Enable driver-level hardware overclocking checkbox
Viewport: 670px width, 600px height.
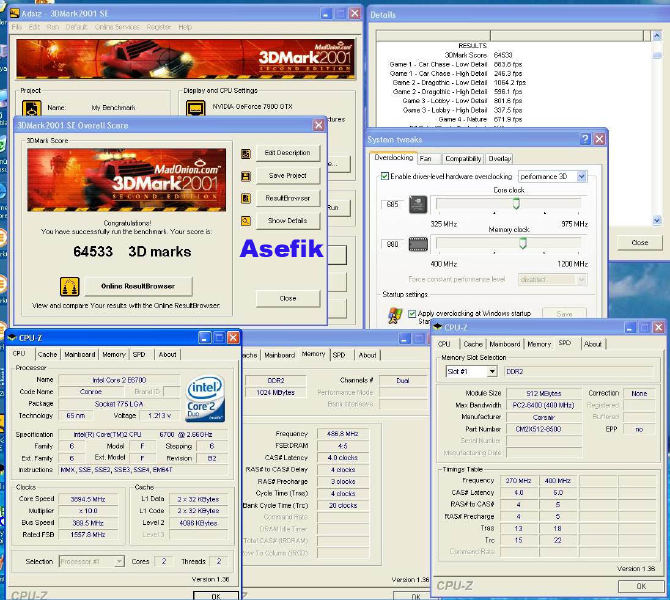(x=385, y=176)
